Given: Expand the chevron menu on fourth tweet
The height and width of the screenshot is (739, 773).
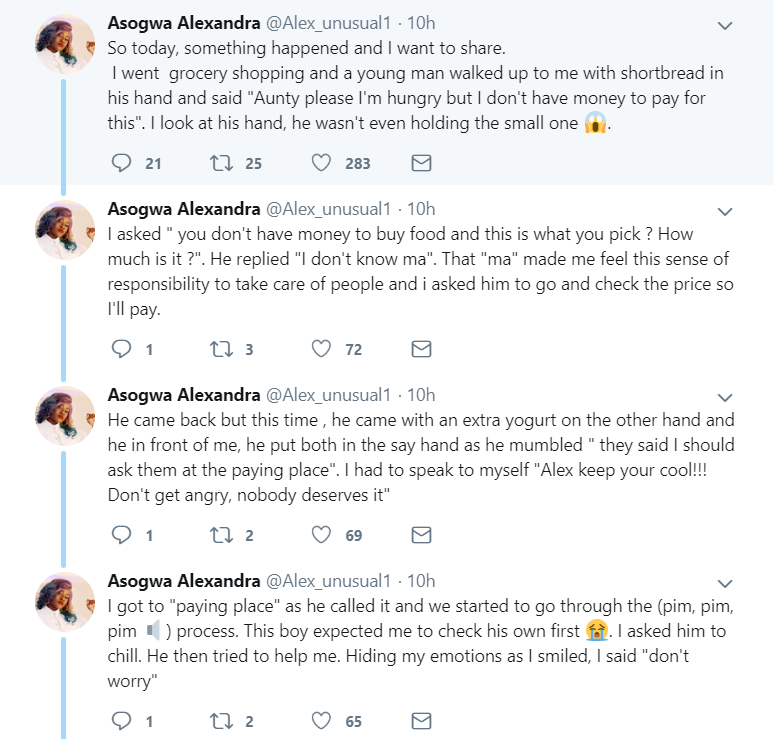Looking at the screenshot, I should tap(727, 583).
